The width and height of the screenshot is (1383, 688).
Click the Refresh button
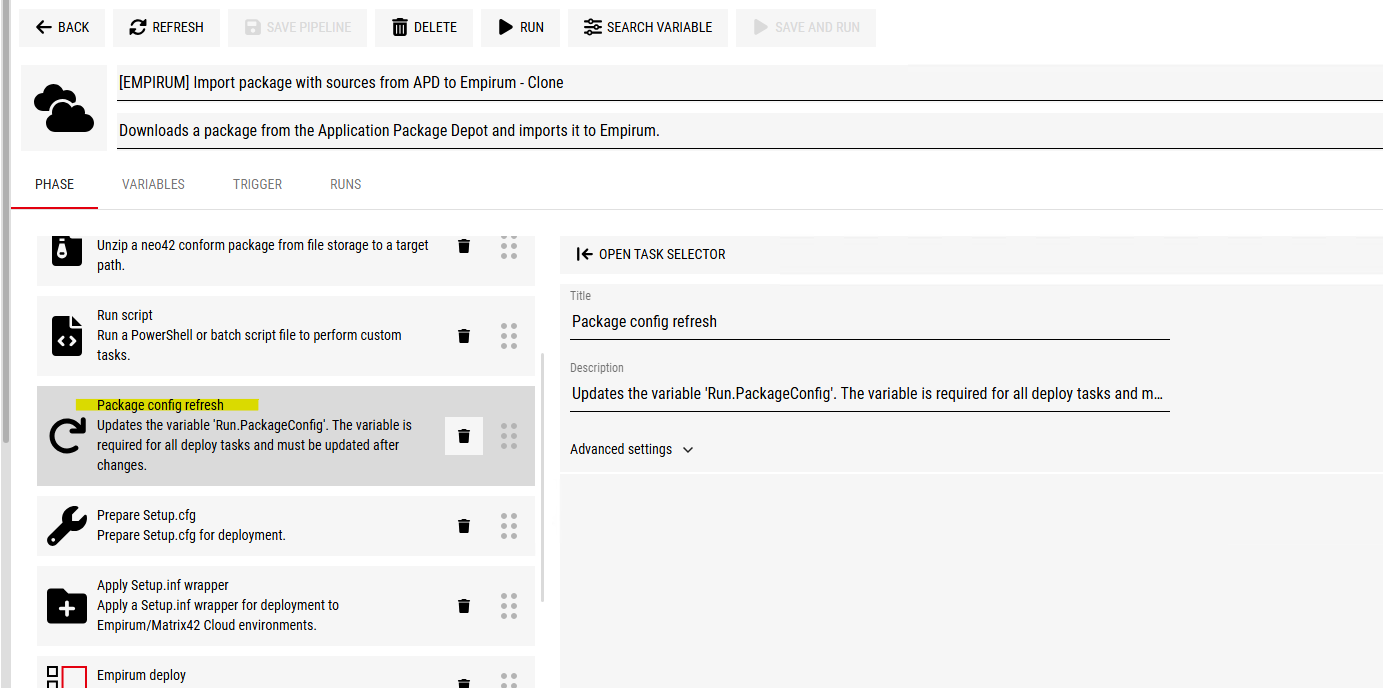click(x=166, y=27)
